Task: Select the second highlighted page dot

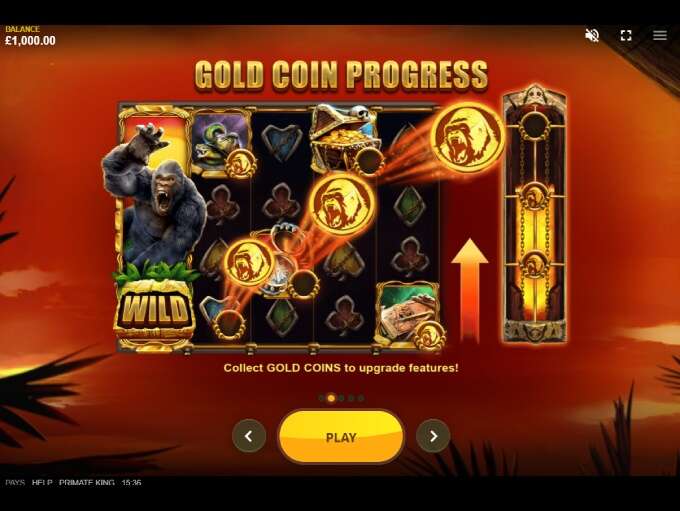Action: pos(331,398)
